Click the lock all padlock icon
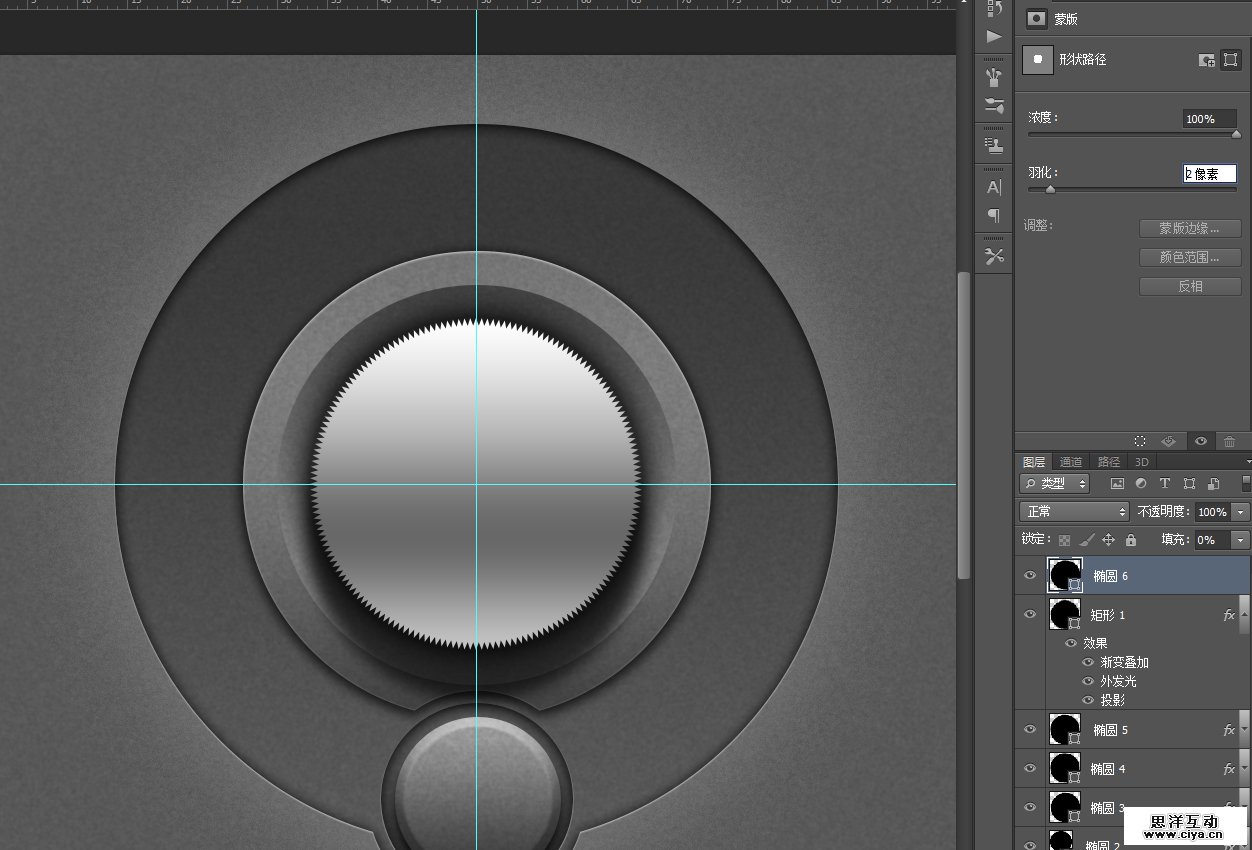 pos(1131,540)
